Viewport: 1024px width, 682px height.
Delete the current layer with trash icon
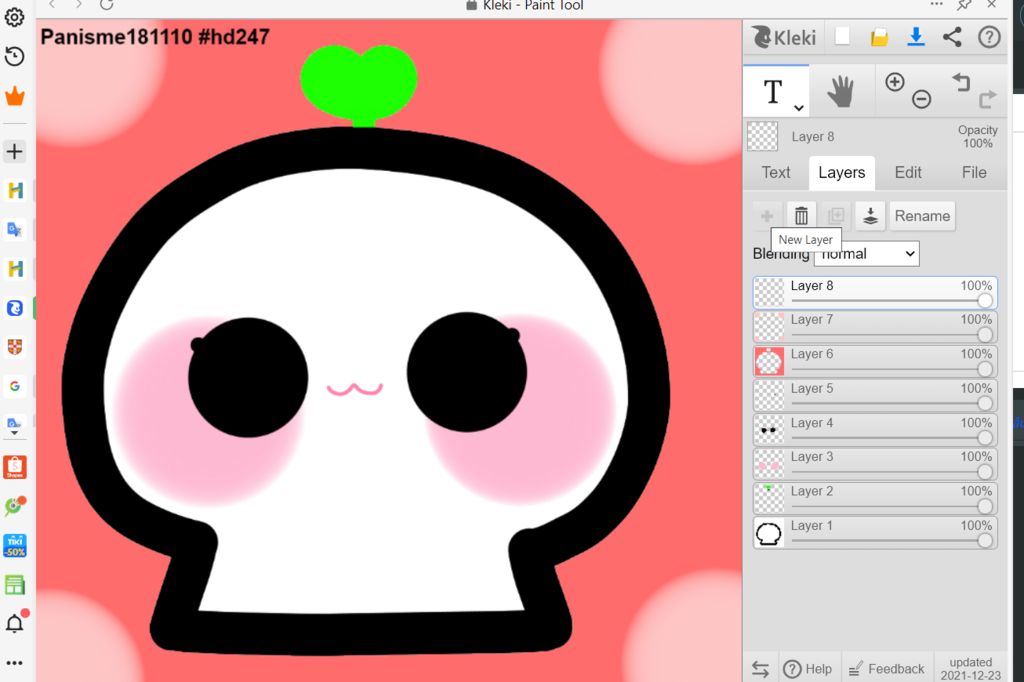801,216
